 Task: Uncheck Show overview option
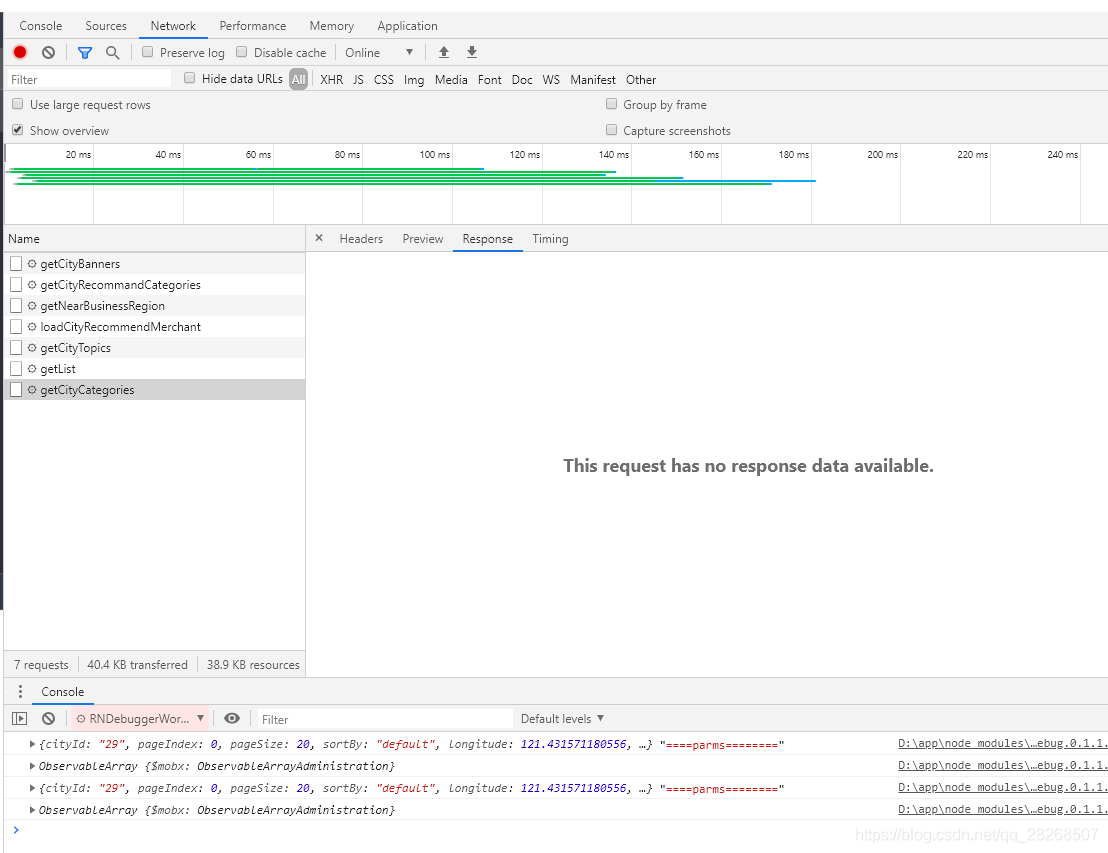tap(18, 130)
